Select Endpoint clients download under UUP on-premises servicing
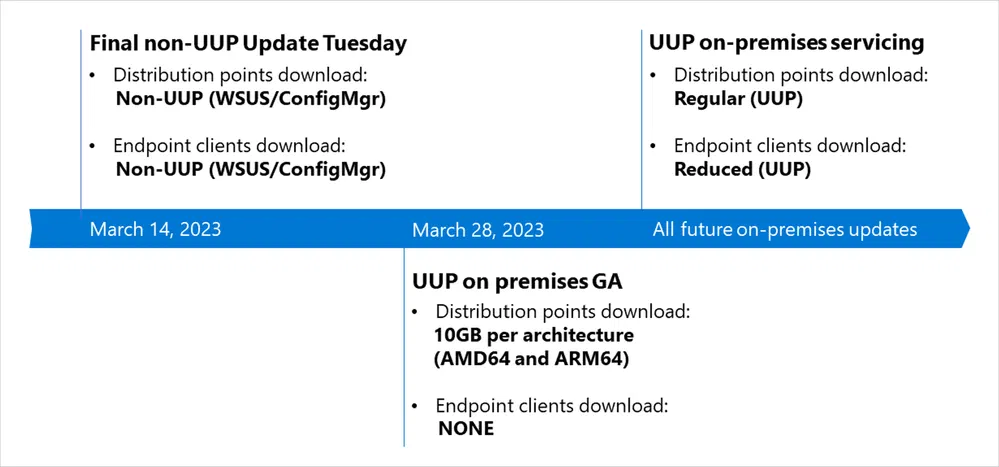 coord(790,145)
